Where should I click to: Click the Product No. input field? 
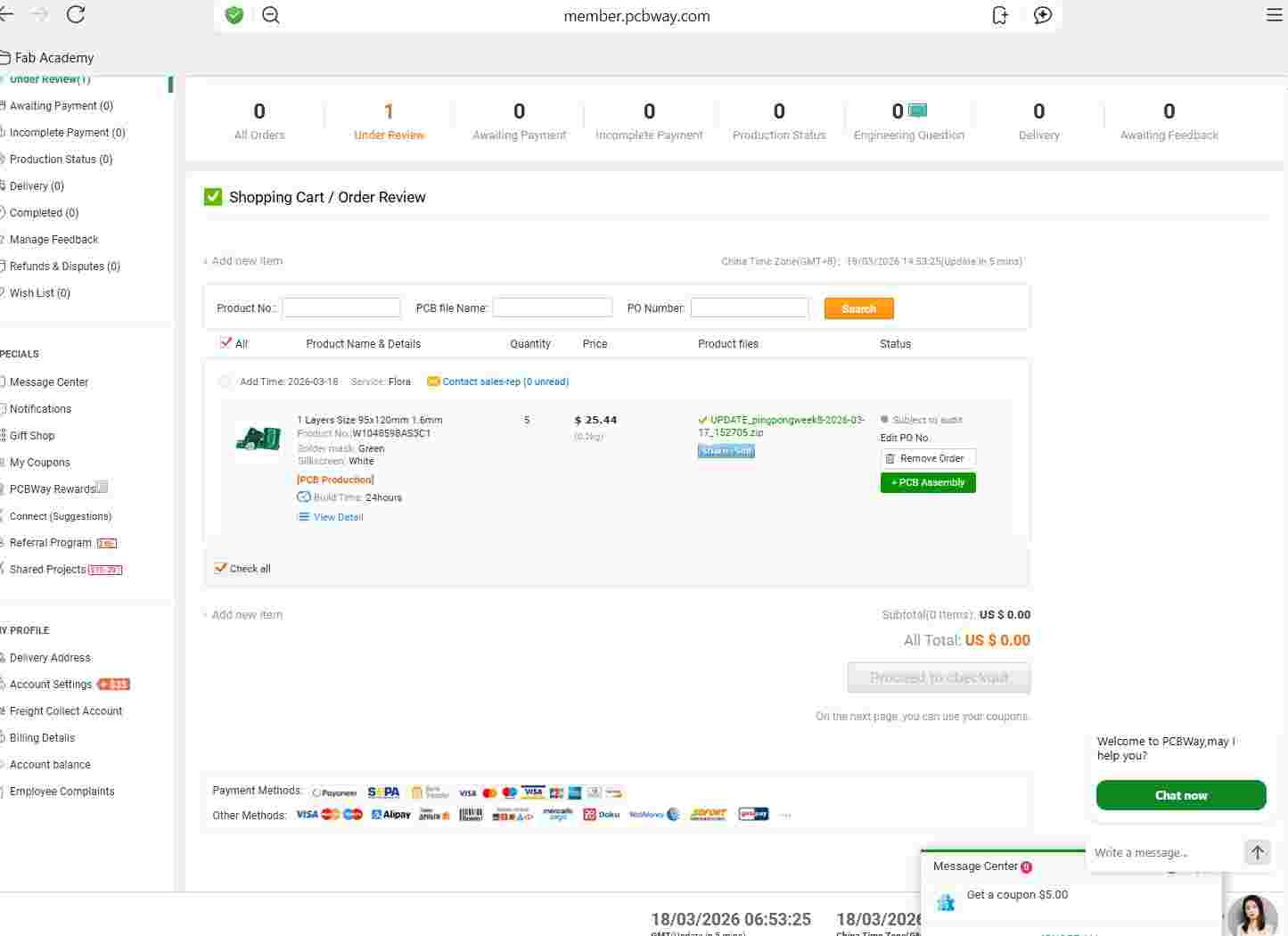click(x=341, y=308)
